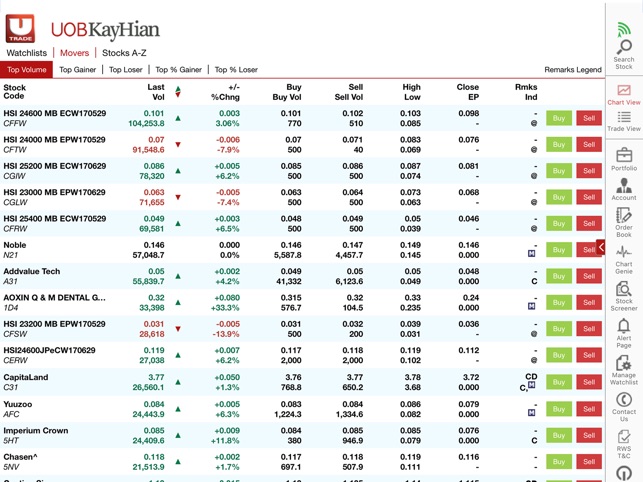Click the M remark icon for CapitaLand
This screenshot has width=643, height=482.
click(531, 385)
